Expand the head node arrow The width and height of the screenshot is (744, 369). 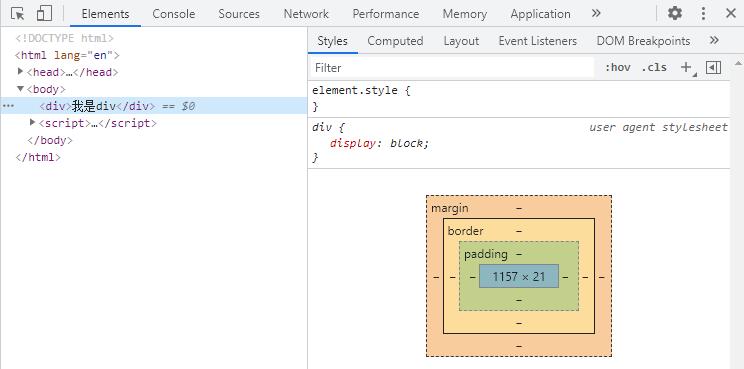coord(20,72)
